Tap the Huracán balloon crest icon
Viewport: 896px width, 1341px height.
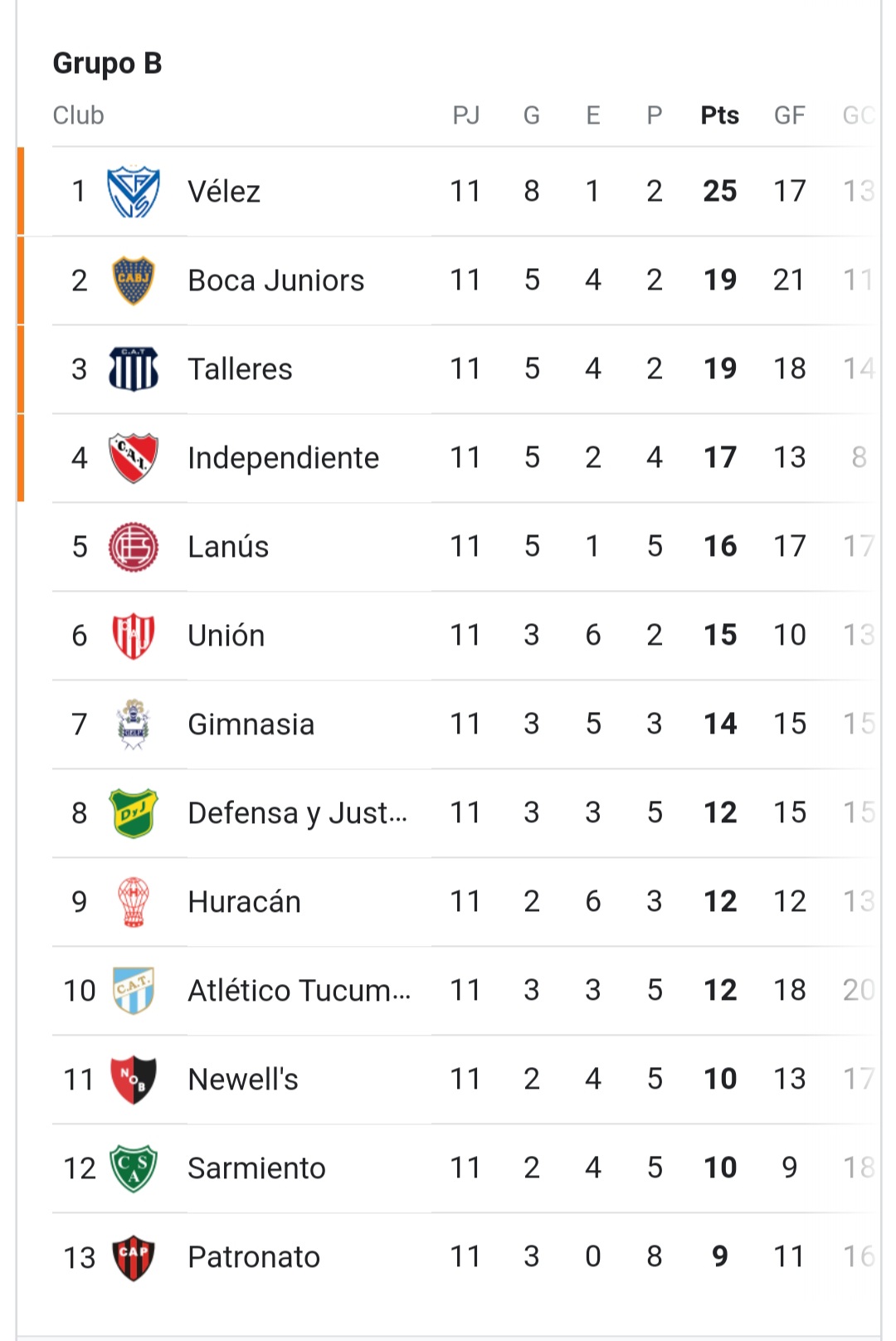point(134,902)
